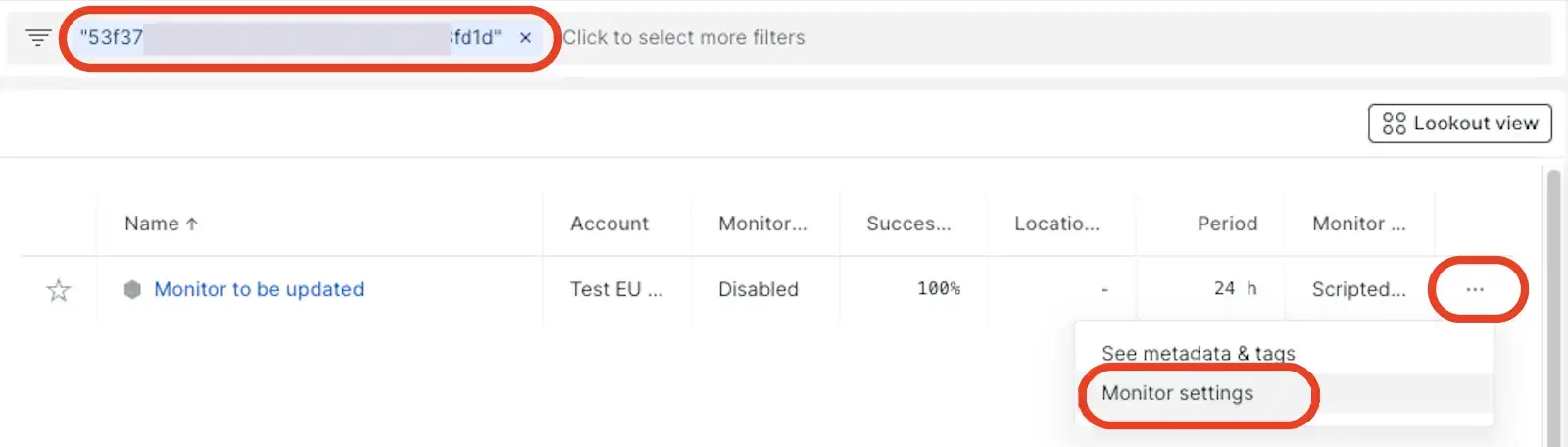Click the gray hexagon status icon

coord(132,289)
